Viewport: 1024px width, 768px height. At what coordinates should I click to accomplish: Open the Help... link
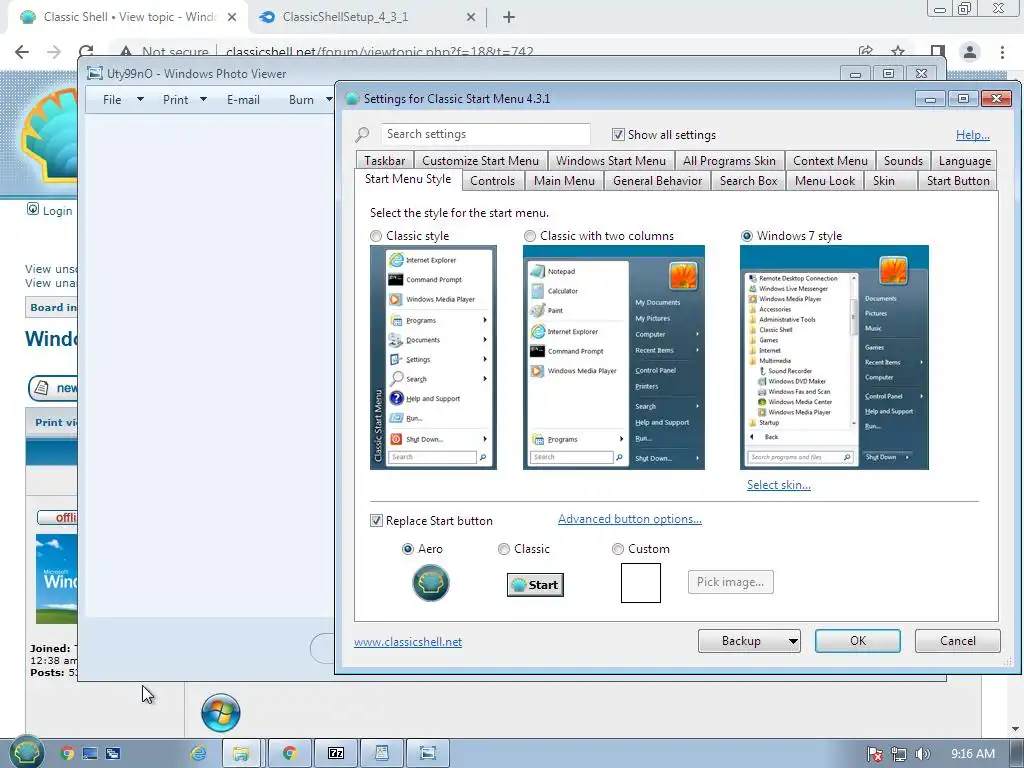click(x=972, y=135)
